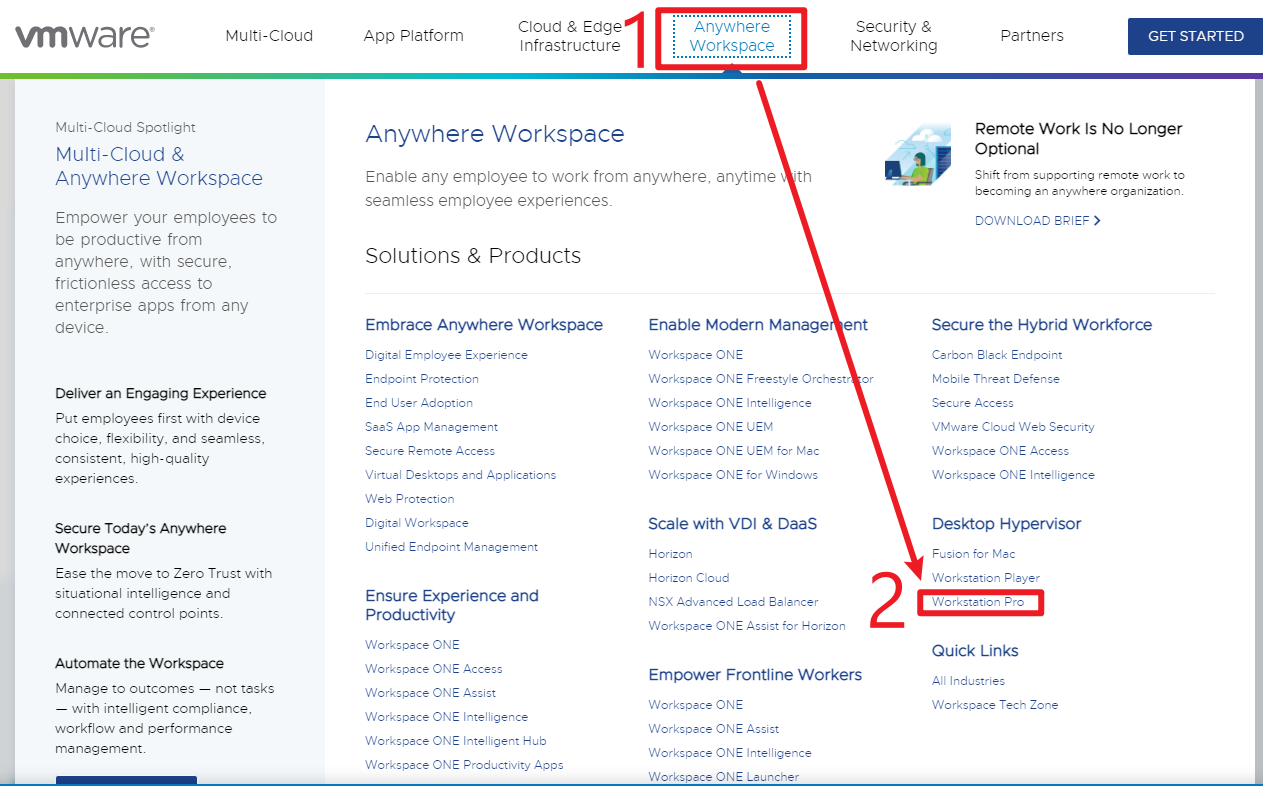
Task: Open the Anywhere Workspace menu
Action: tap(731, 36)
